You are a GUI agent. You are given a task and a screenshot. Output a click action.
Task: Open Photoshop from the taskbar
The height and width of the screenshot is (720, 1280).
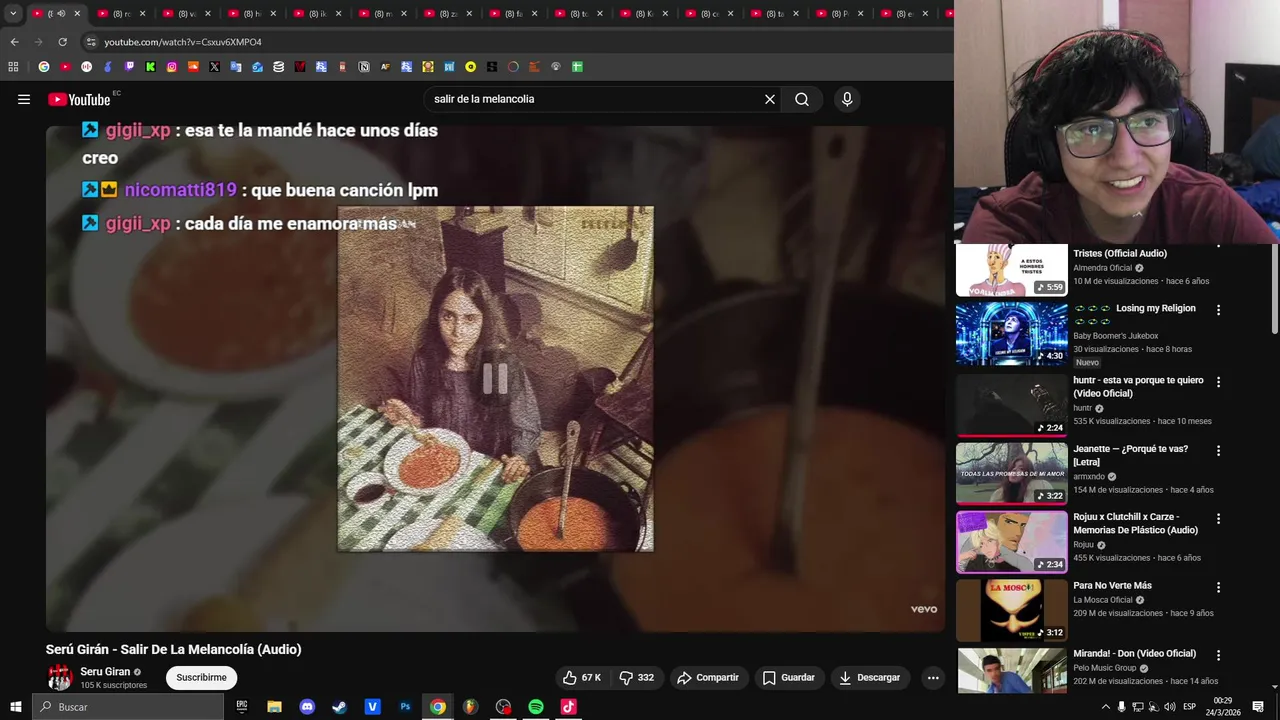(x=405, y=707)
